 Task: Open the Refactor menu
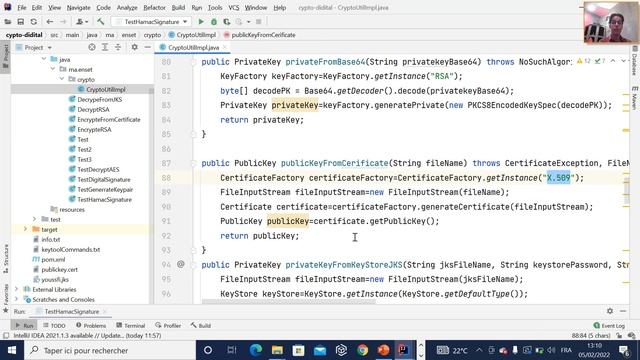coord(154,7)
